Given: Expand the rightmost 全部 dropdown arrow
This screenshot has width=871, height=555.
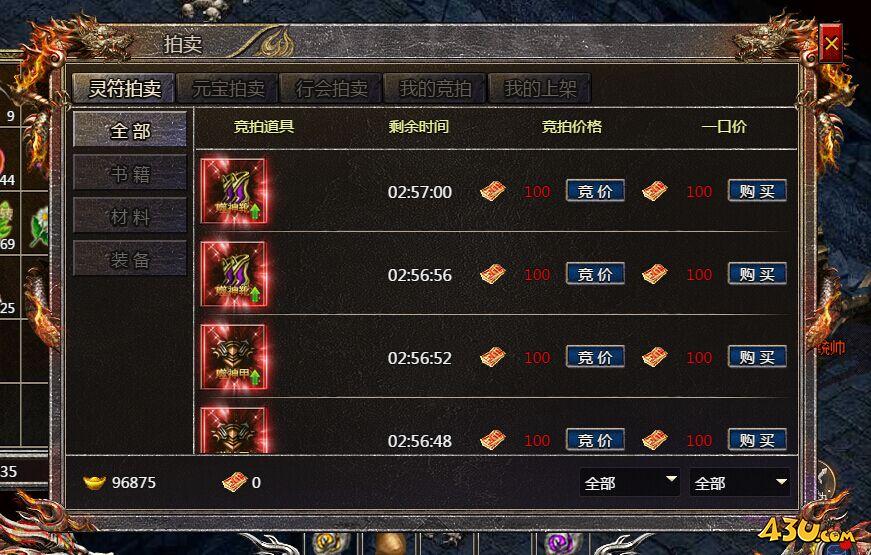Looking at the screenshot, I should 781,481.
